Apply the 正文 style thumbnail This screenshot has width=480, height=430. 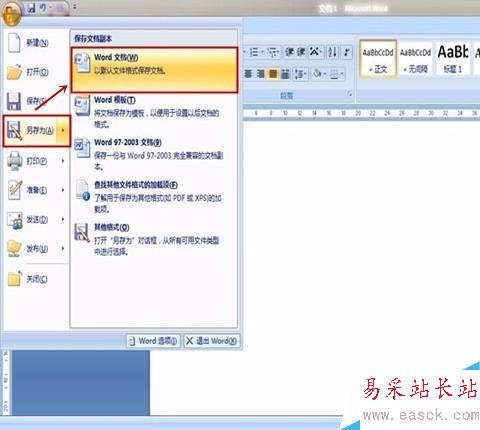click(378, 59)
